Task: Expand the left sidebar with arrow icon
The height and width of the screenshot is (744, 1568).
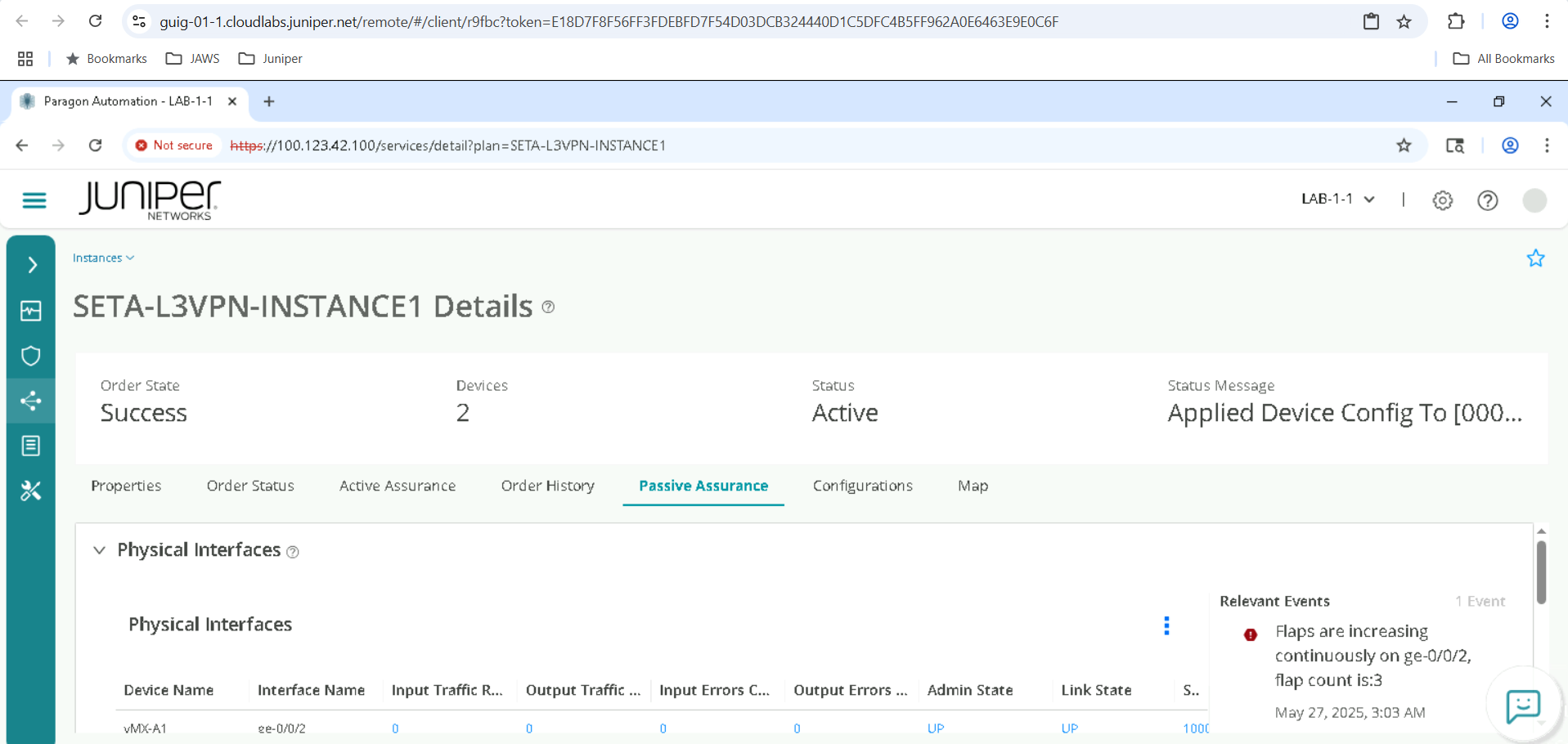Action: [x=32, y=265]
